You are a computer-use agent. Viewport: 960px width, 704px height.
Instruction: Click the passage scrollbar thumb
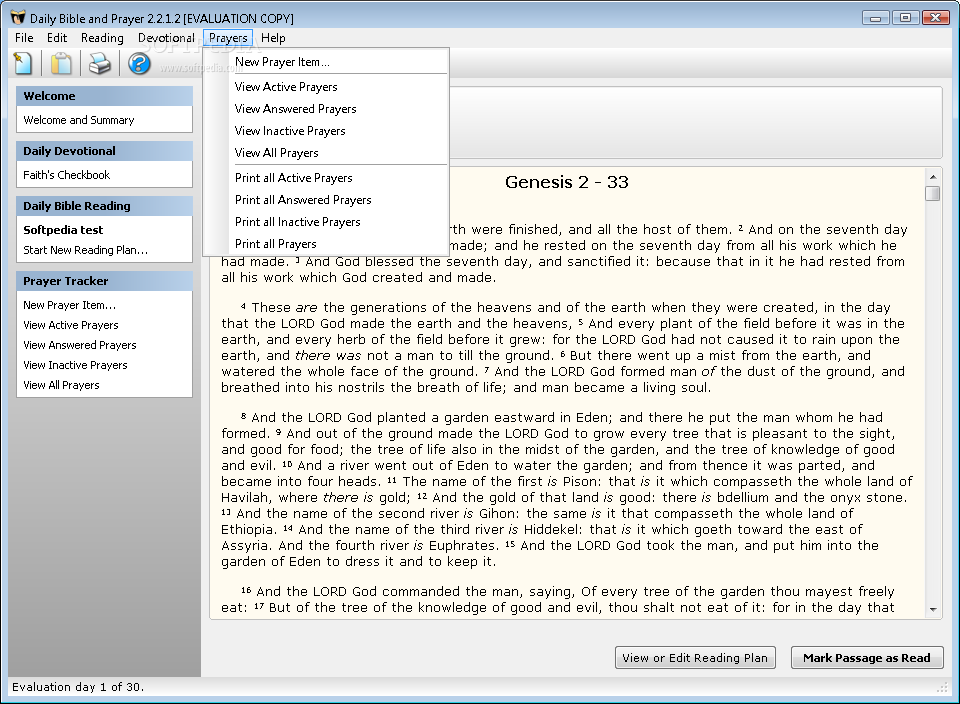pyautogui.click(x=932, y=193)
